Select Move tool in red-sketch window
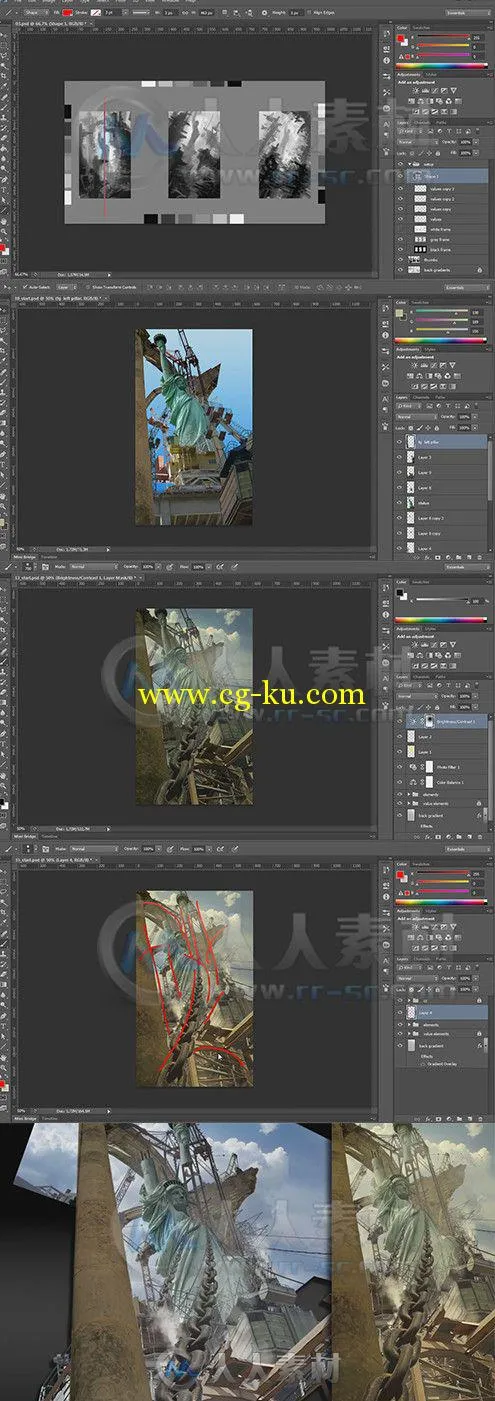The width and height of the screenshot is (495, 1401). coord(5,871)
